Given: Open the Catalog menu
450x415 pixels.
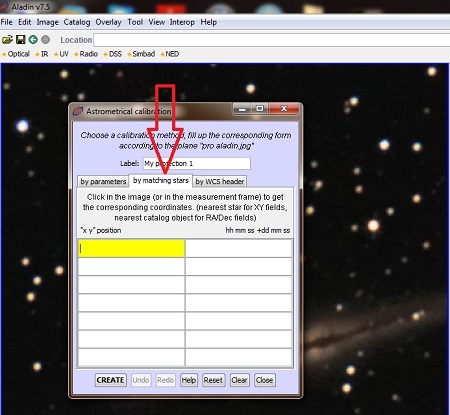Looking at the screenshot, I should [x=77, y=22].
